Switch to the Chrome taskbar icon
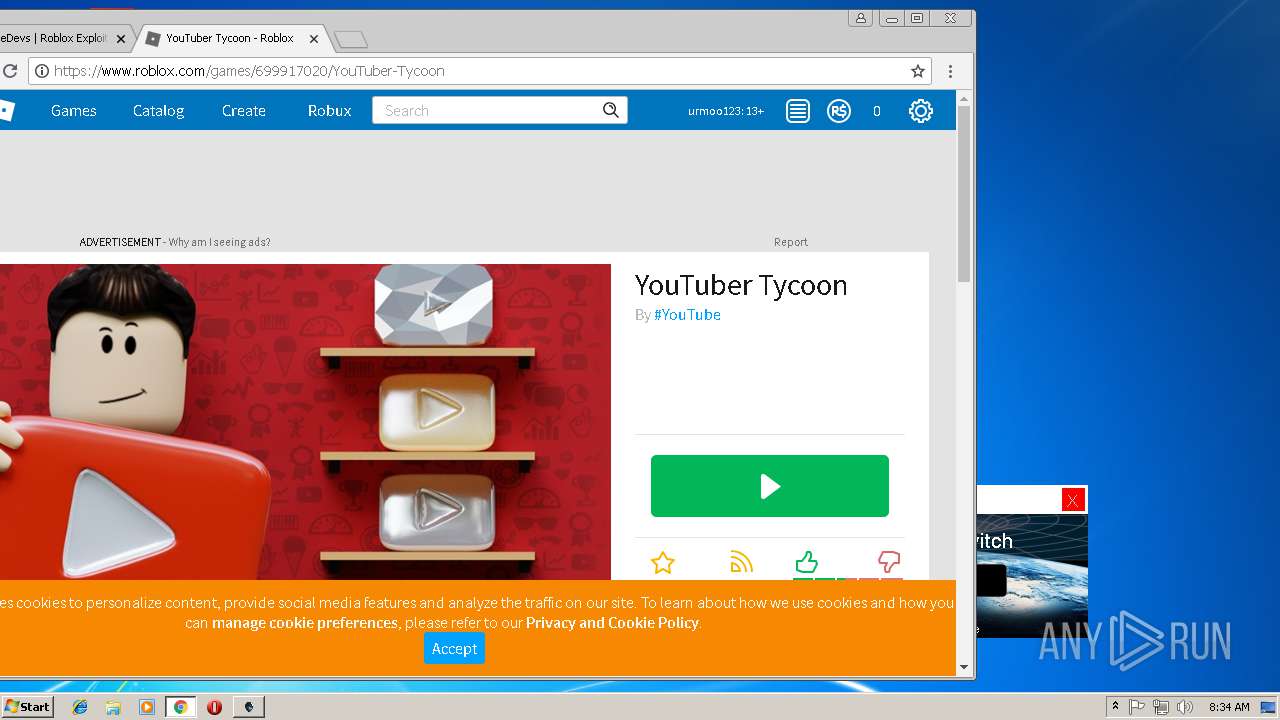 (180, 707)
